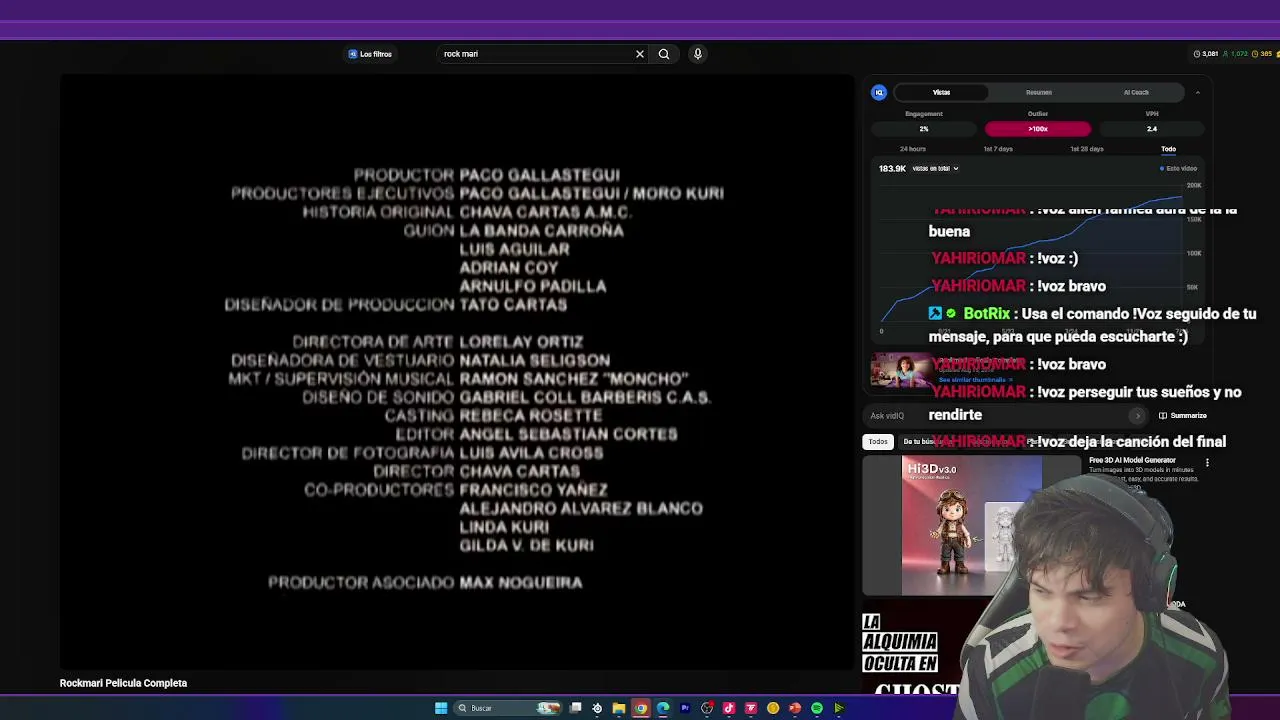Screen dimensions: 1280x720
Task: Open Spotify from the taskbar
Action: [x=817, y=708]
